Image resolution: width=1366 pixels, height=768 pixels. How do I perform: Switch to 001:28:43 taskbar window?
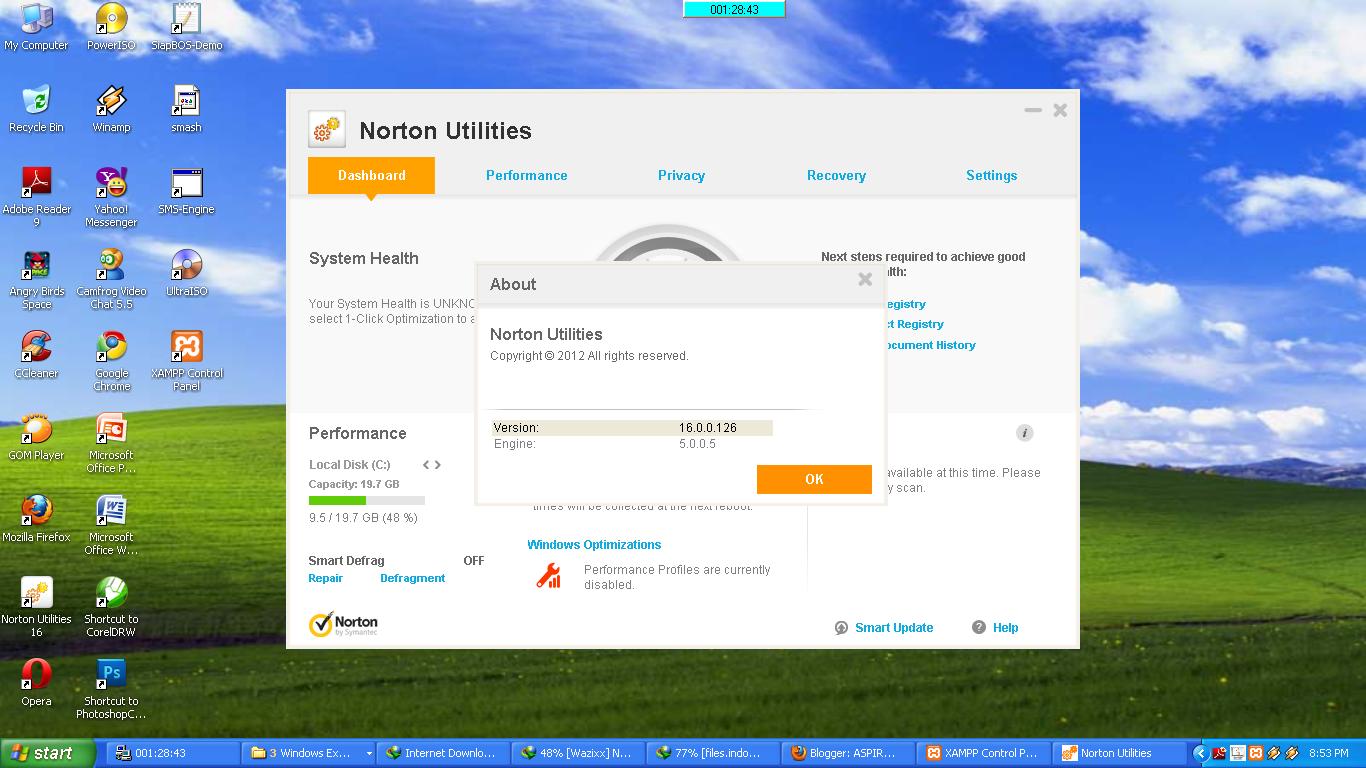(175, 753)
